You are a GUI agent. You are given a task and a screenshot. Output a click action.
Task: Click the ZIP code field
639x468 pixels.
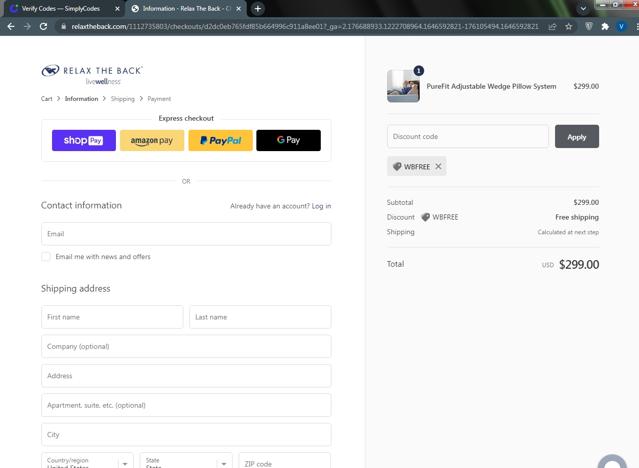[285, 461]
